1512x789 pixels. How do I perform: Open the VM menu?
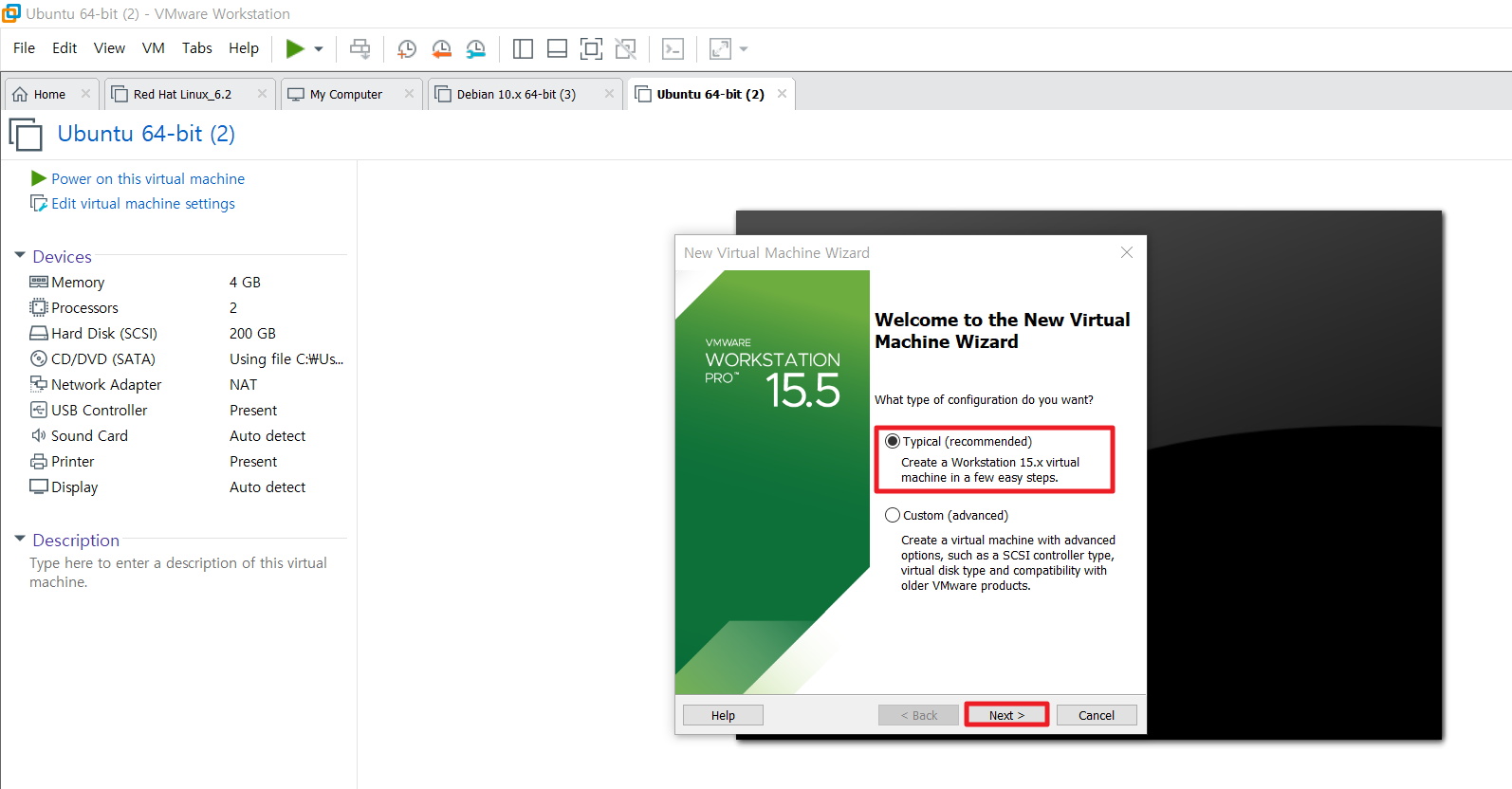(x=154, y=48)
